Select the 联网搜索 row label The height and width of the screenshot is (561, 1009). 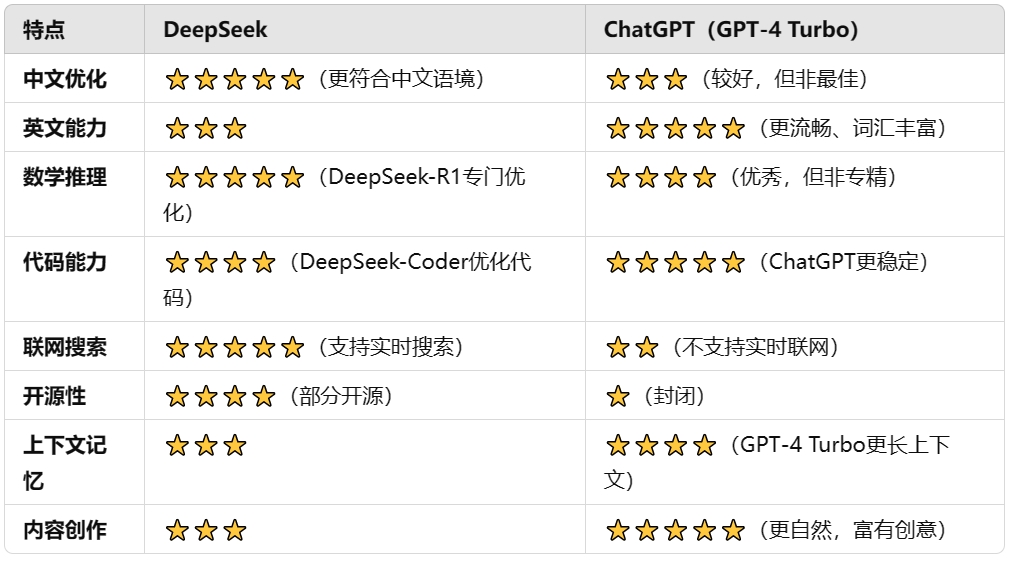tap(65, 347)
